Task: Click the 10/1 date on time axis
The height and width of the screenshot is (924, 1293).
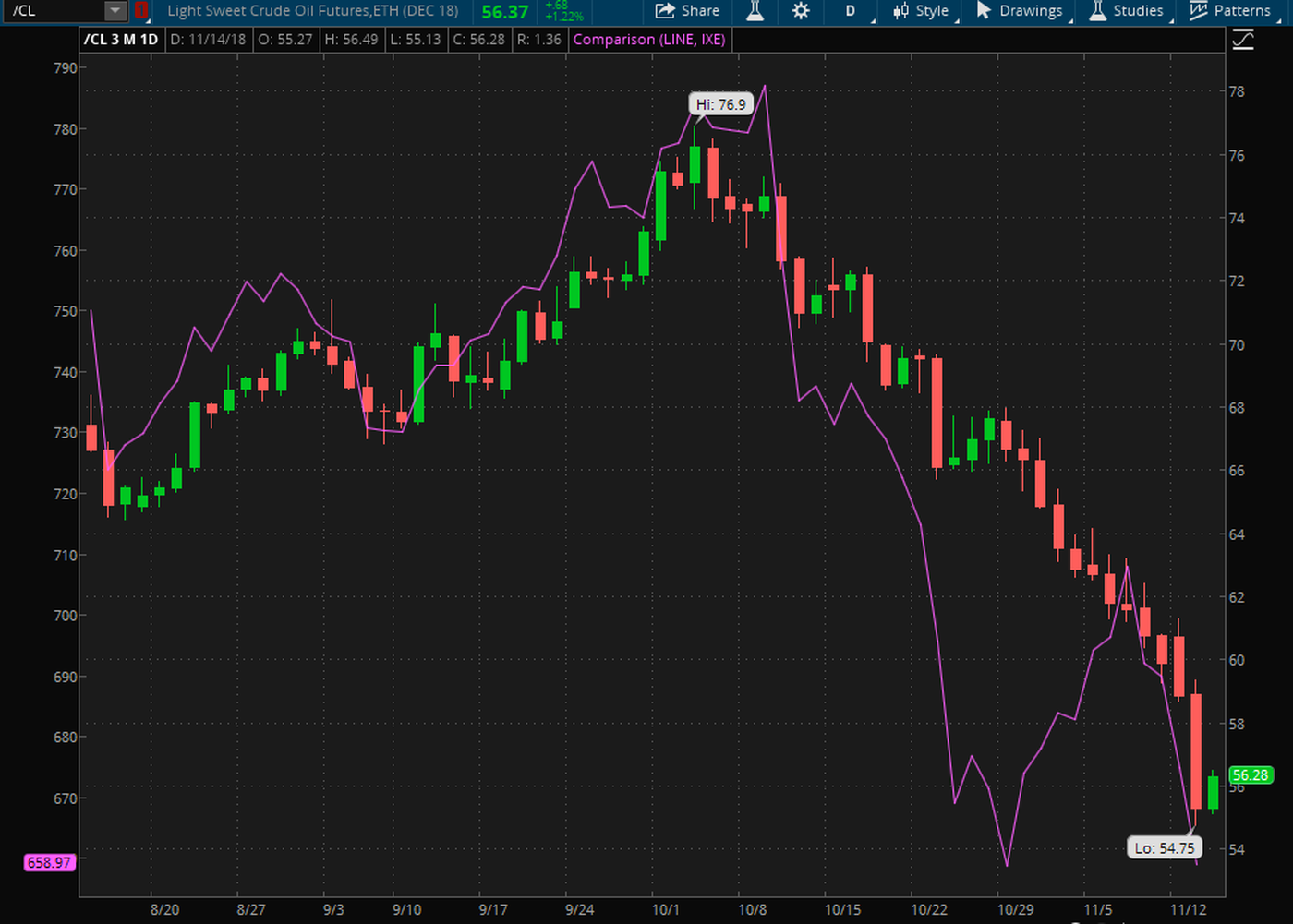Action: (665, 909)
